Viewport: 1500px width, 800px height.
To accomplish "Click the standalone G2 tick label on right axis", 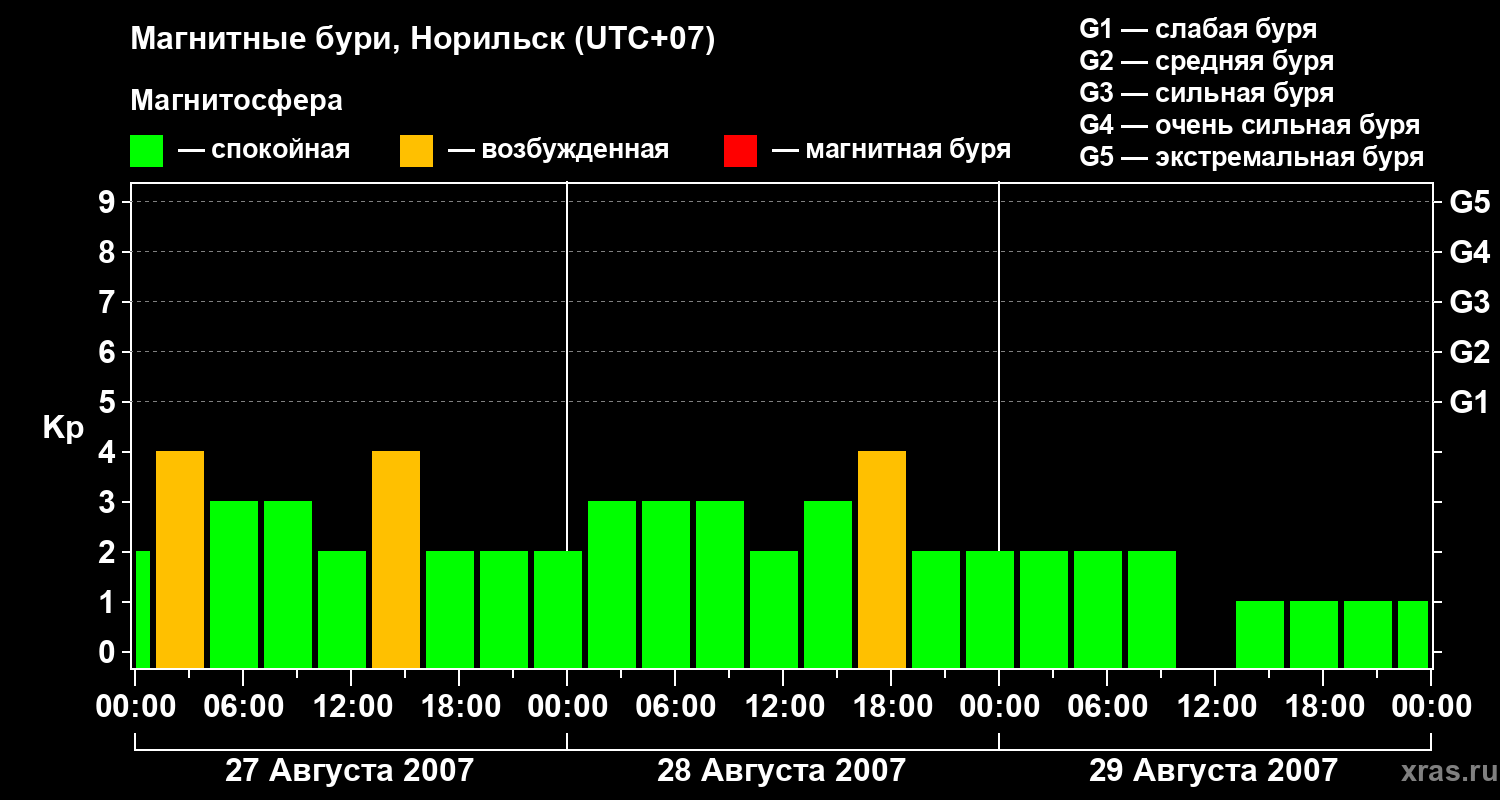I will pyautogui.click(x=1469, y=352).
